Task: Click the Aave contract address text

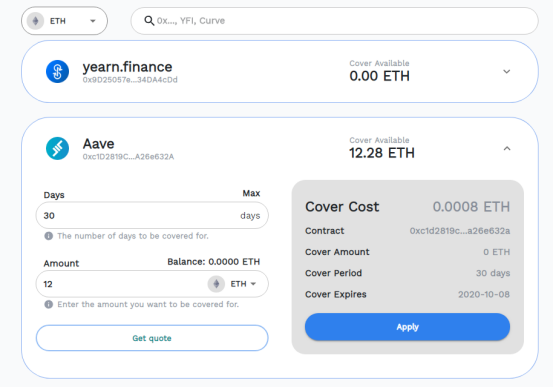Action: point(128,157)
